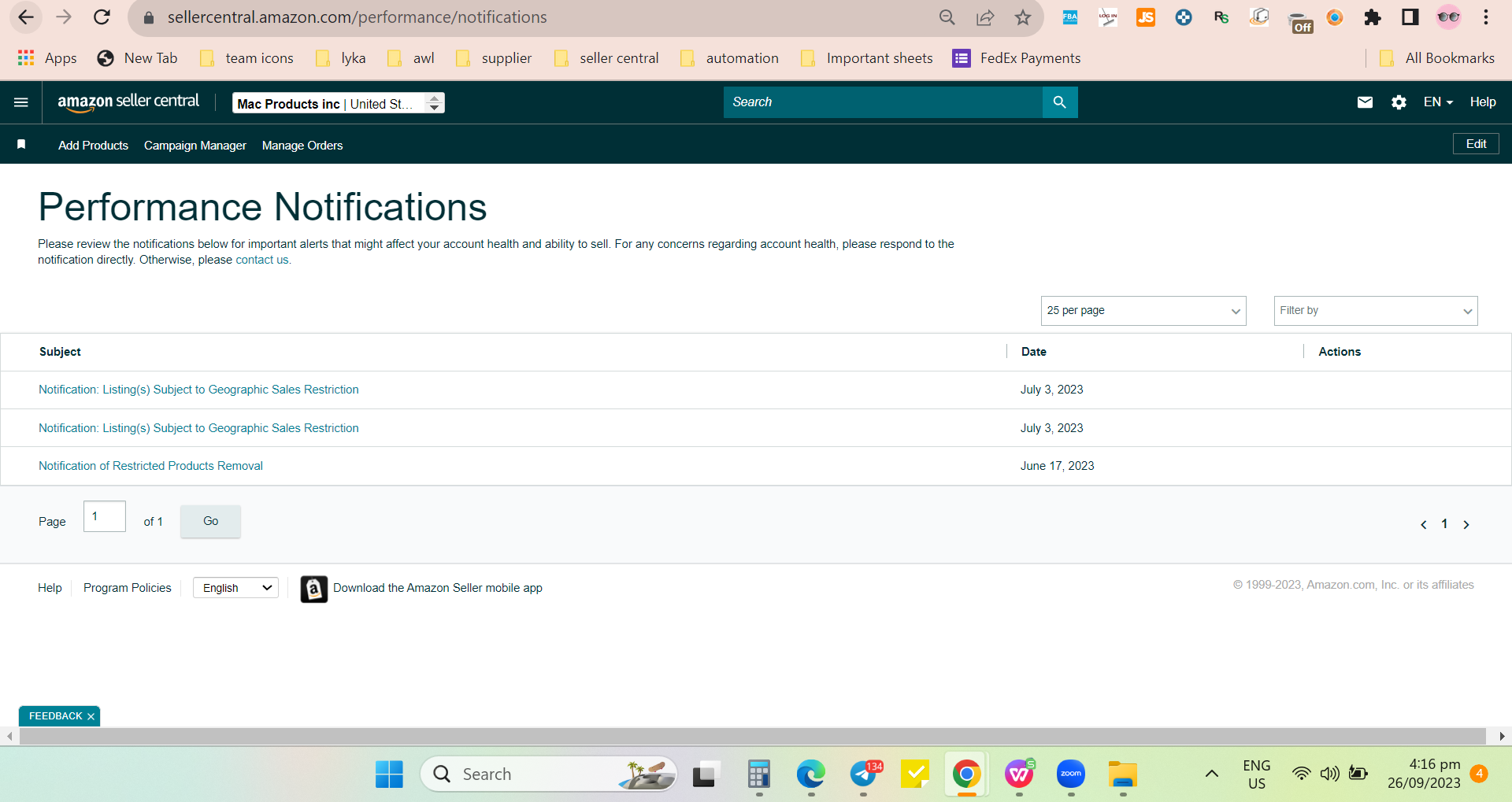Reload the current page
Screen dimensions: 1512x802
102,17
